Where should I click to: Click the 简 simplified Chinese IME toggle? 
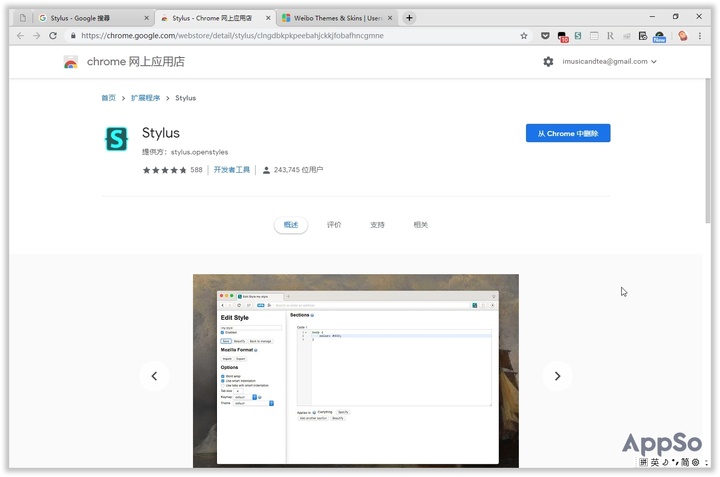pyautogui.click(x=685, y=462)
